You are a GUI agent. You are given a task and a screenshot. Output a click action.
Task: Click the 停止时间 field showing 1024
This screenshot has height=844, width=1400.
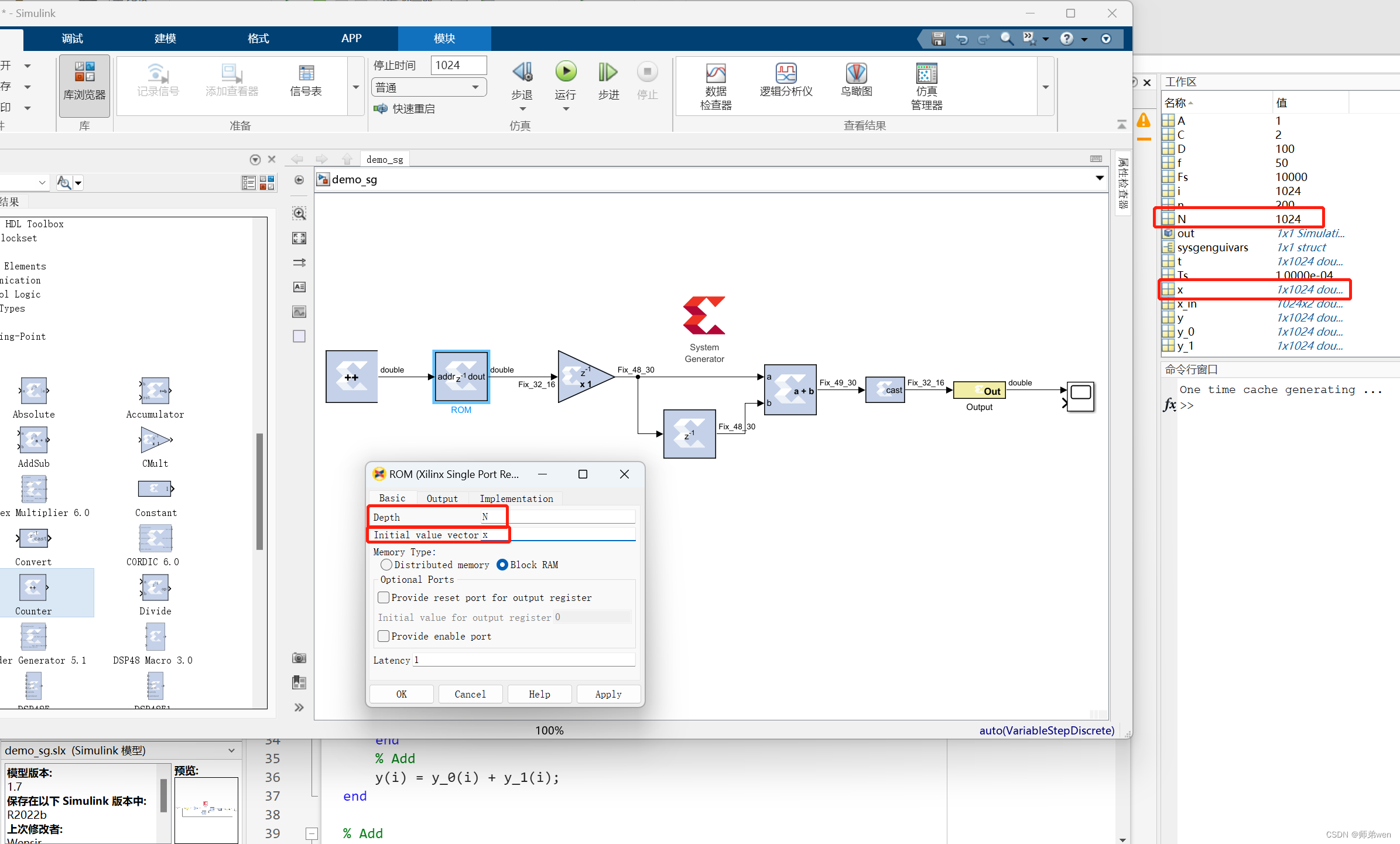tap(458, 65)
